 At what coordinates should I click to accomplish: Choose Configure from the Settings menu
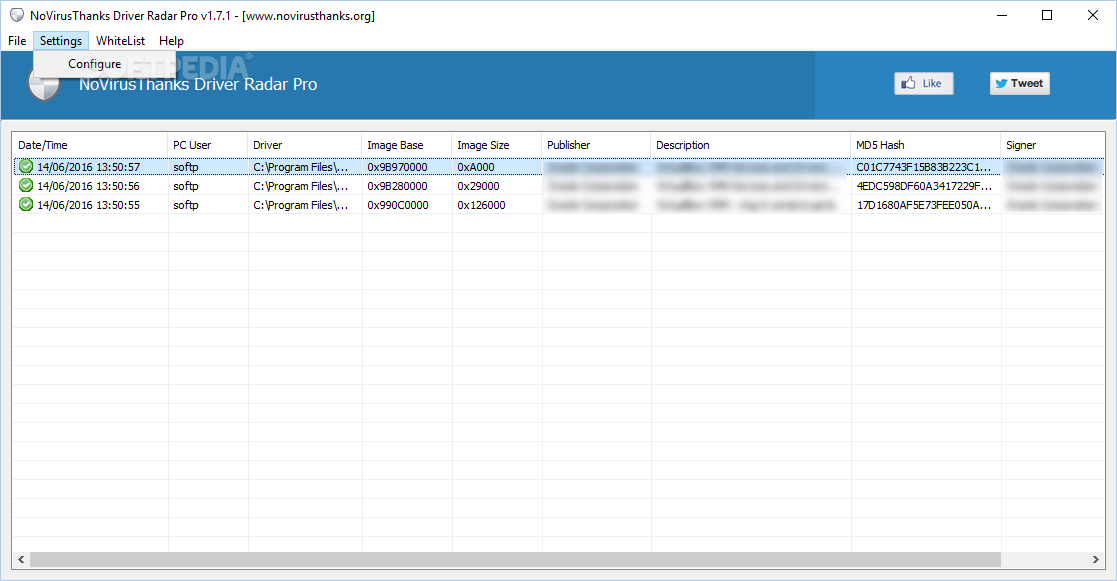coord(95,64)
